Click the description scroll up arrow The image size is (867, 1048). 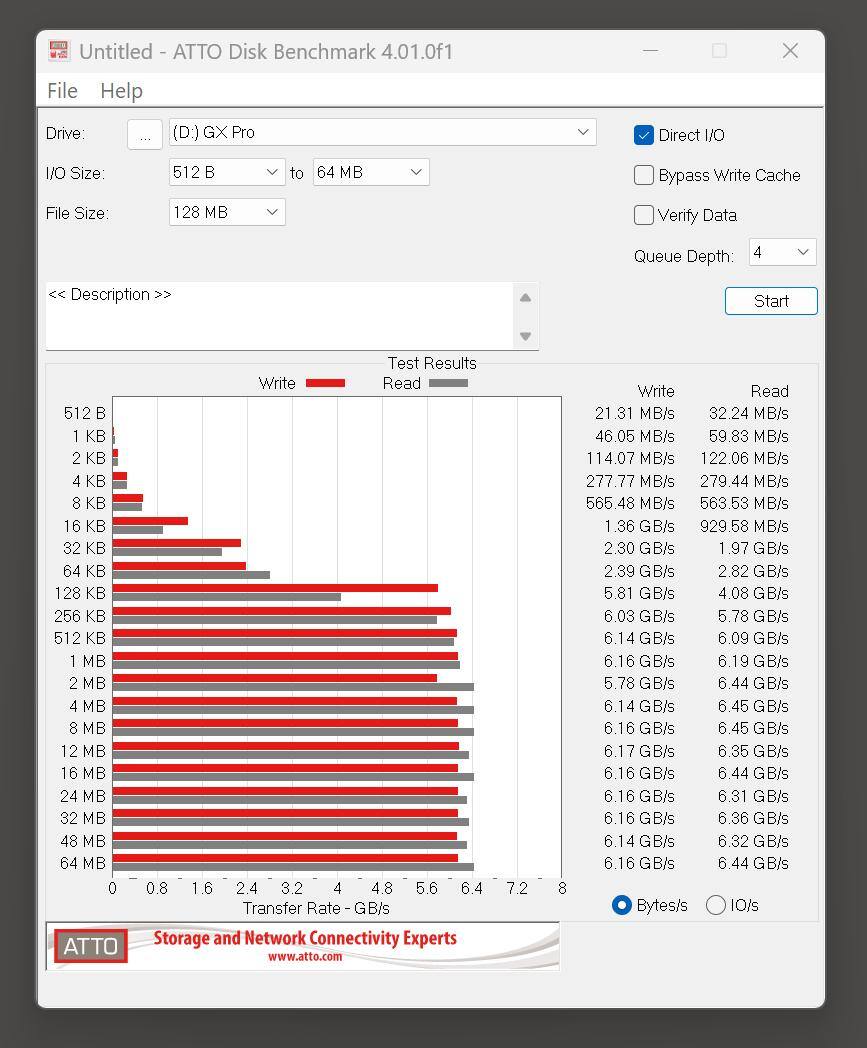pyautogui.click(x=525, y=298)
